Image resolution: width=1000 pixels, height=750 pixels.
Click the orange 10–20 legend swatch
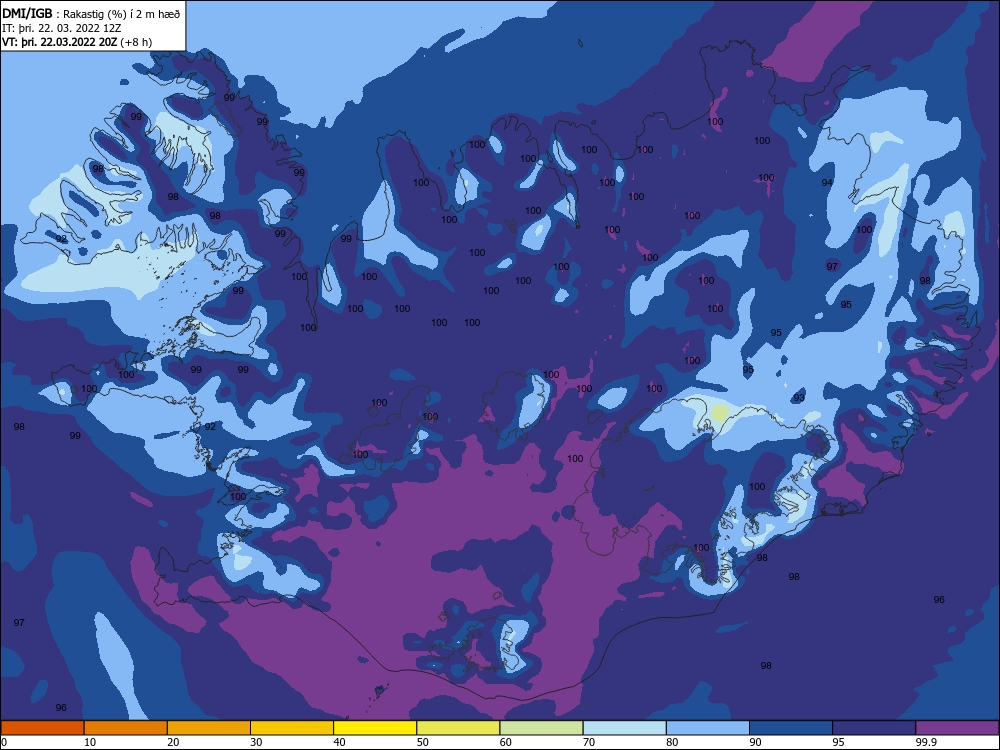[126, 728]
